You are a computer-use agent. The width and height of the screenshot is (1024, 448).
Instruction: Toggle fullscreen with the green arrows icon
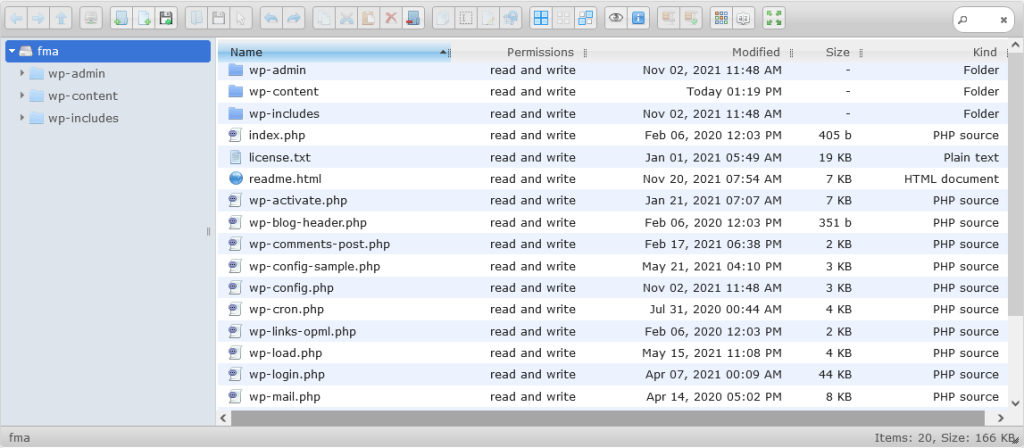click(774, 18)
